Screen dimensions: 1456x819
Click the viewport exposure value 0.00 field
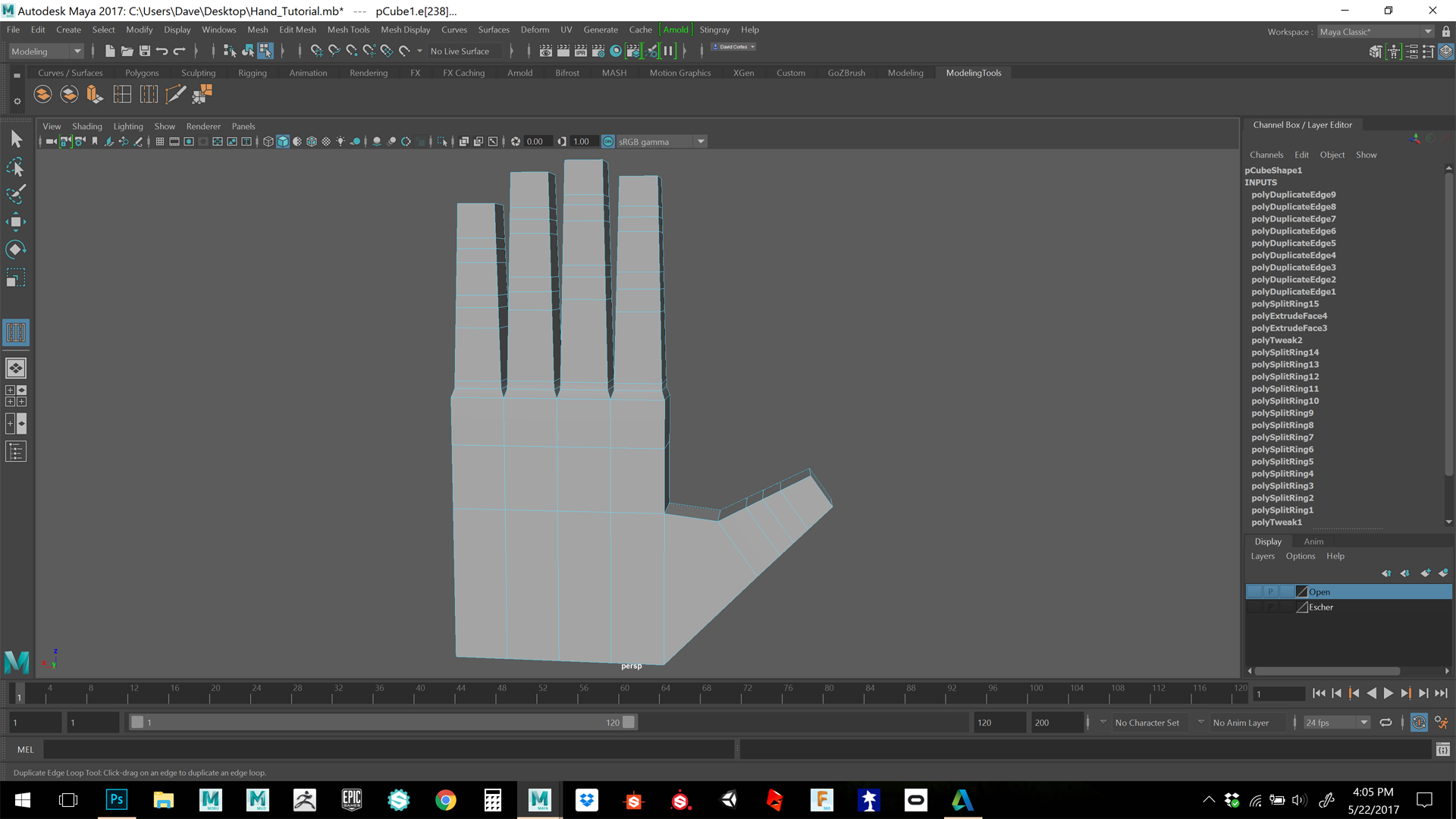pos(537,142)
